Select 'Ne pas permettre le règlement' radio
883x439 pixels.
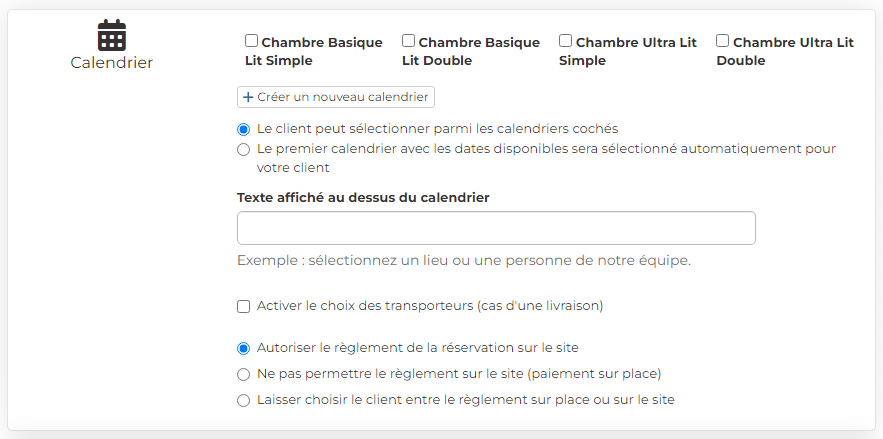point(243,374)
